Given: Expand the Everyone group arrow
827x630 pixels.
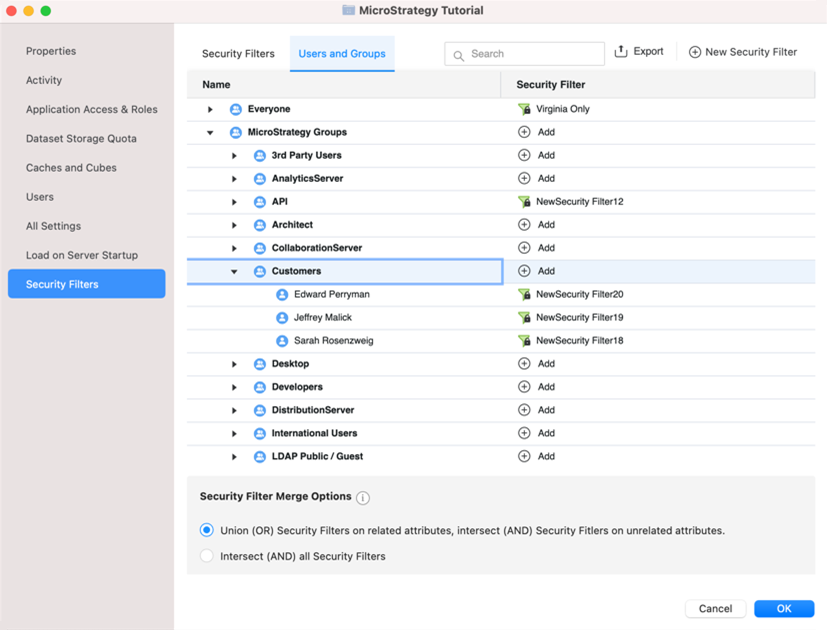Looking at the screenshot, I should [x=210, y=109].
